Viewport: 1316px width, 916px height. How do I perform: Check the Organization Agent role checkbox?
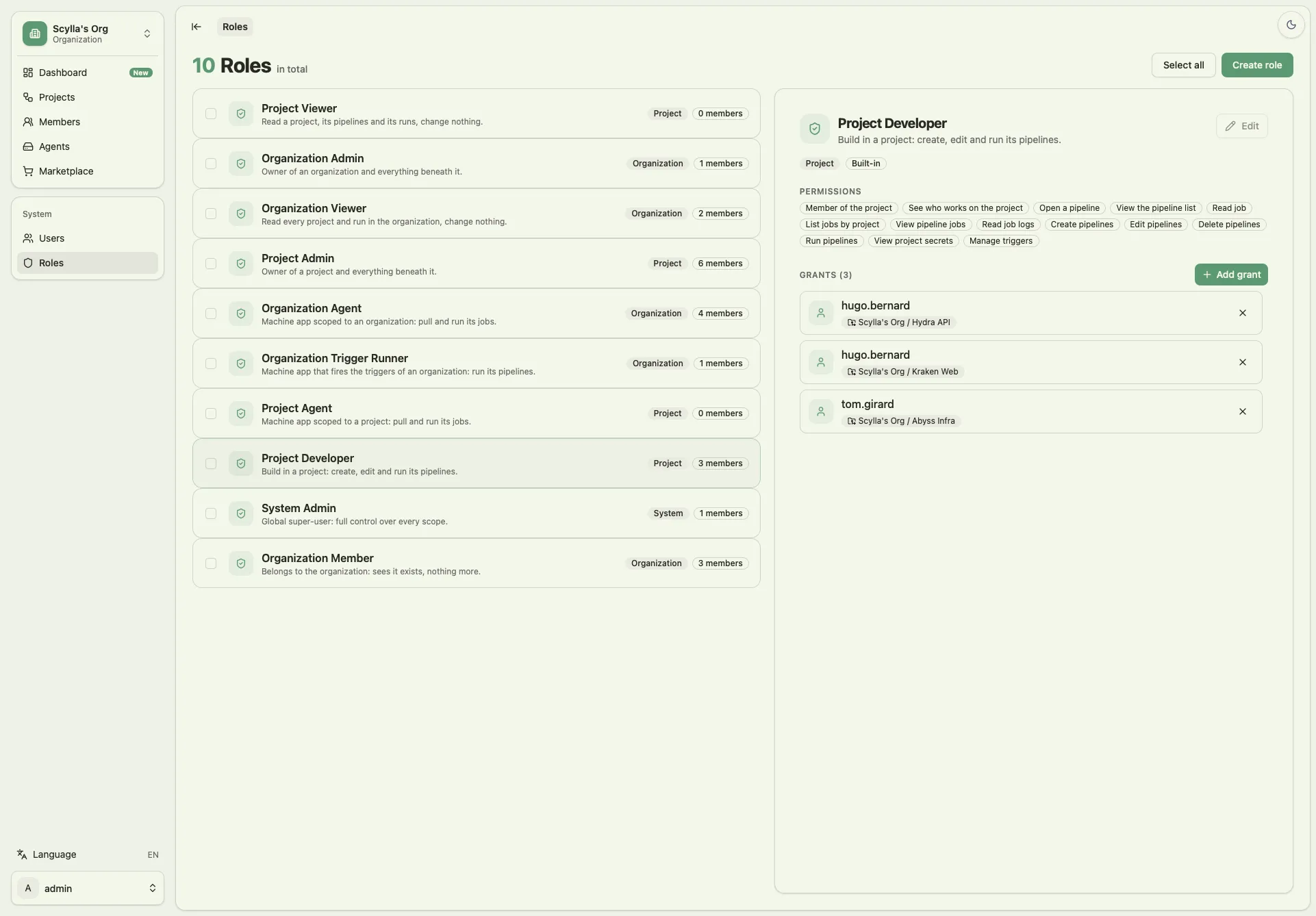coord(211,314)
